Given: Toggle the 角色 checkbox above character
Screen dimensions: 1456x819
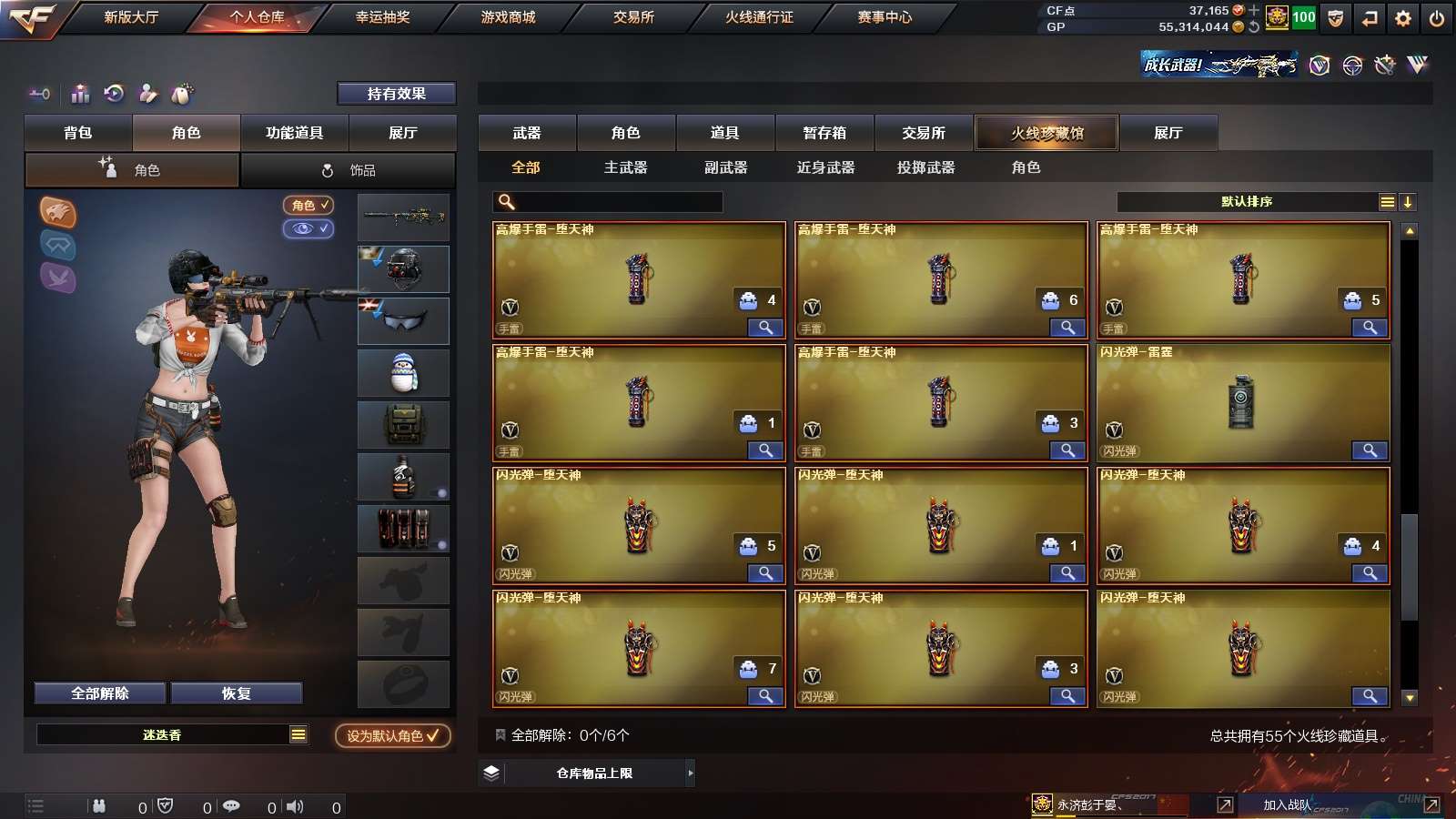Looking at the screenshot, I should [308, 206].
